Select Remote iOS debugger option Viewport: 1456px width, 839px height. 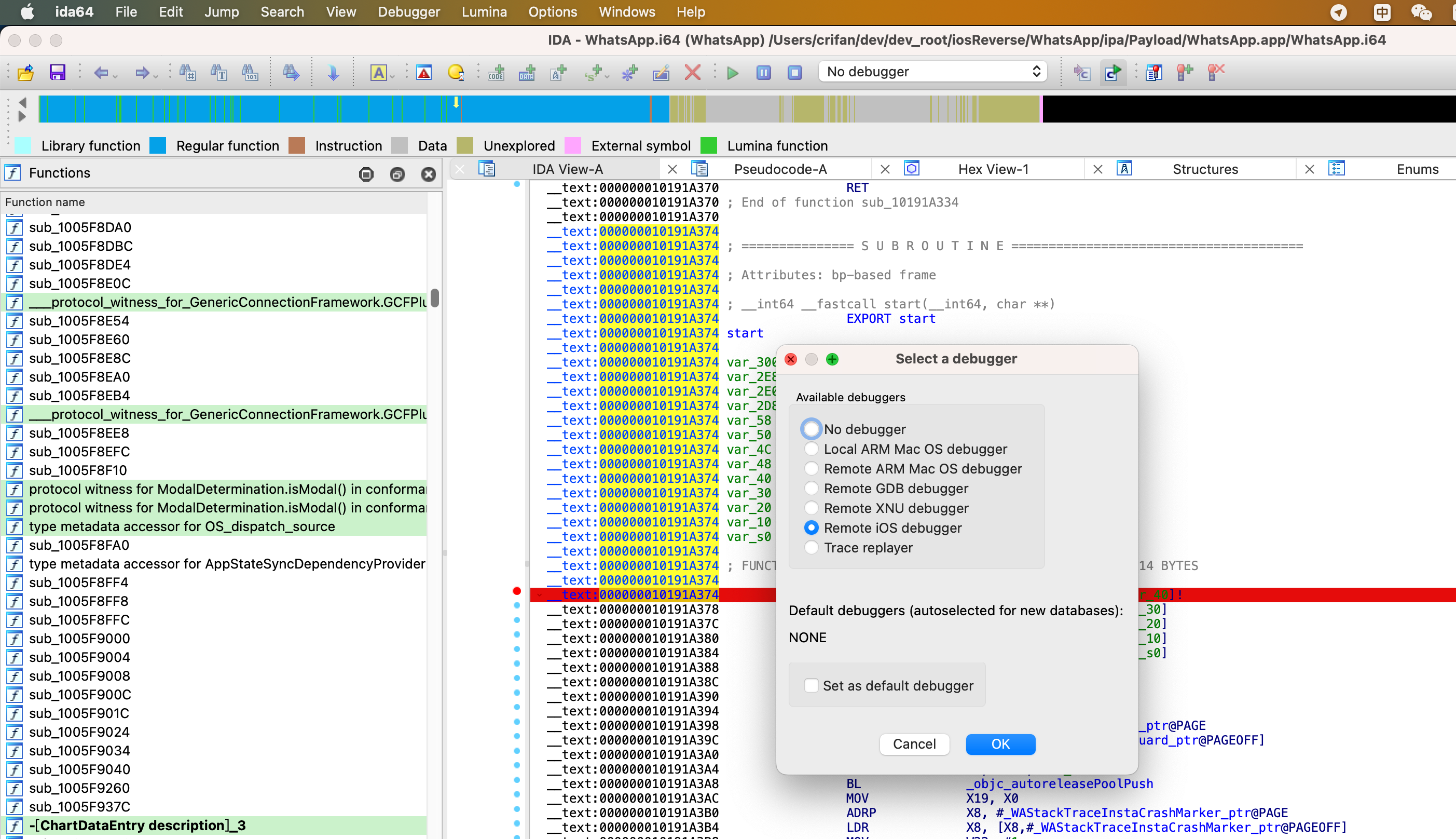point(811,528)
